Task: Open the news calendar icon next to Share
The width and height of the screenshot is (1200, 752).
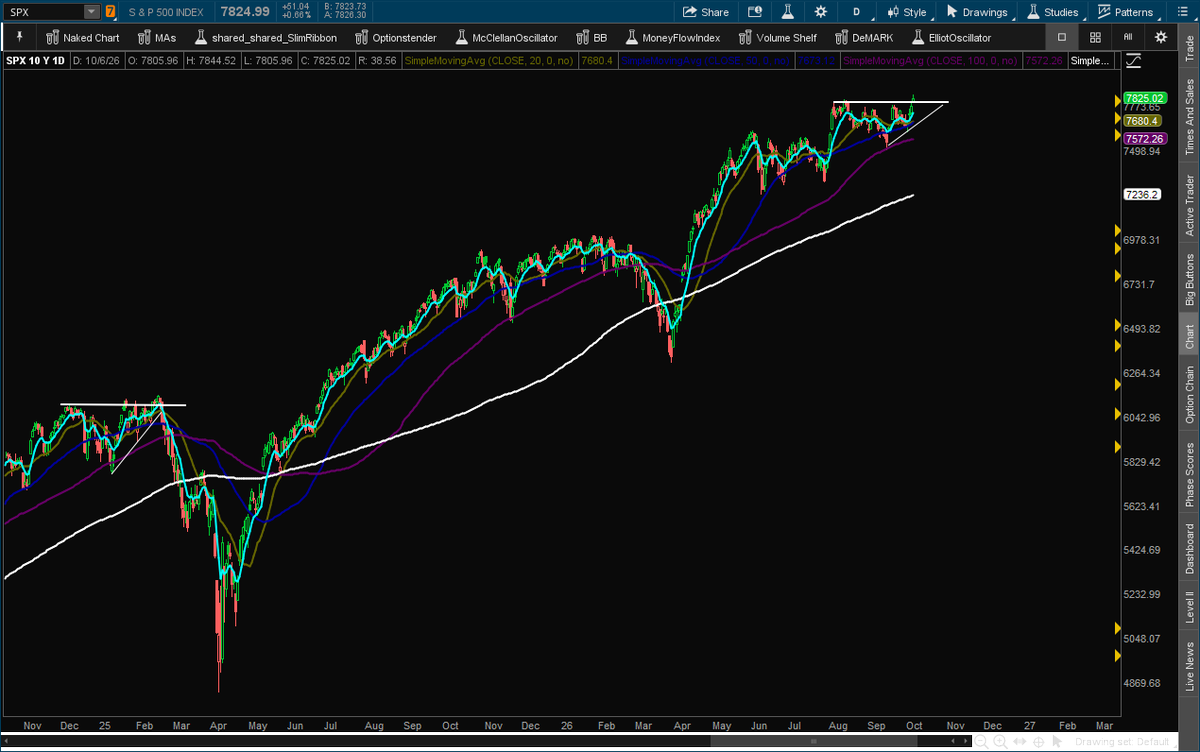Action: pyautogui.click(x=755, y=12)
